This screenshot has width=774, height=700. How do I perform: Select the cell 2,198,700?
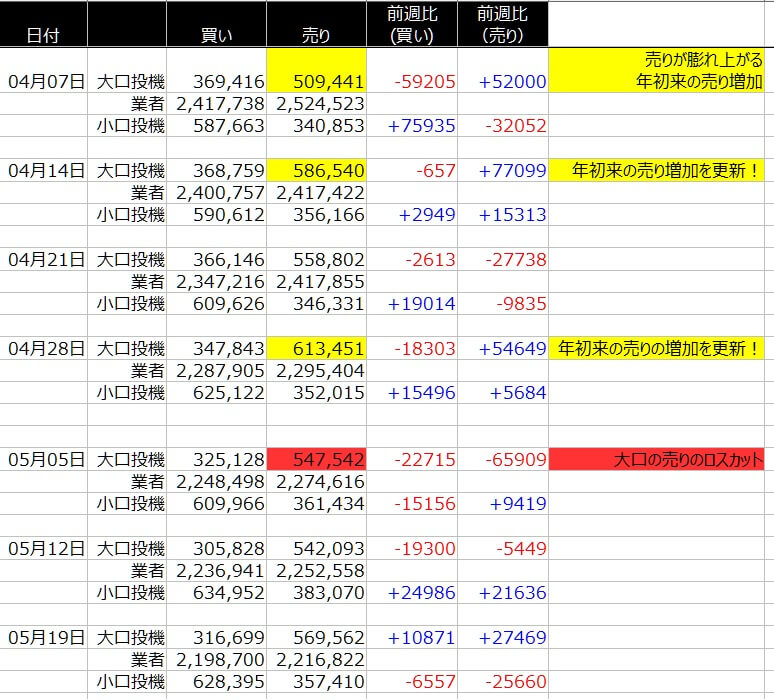point(217,660)
